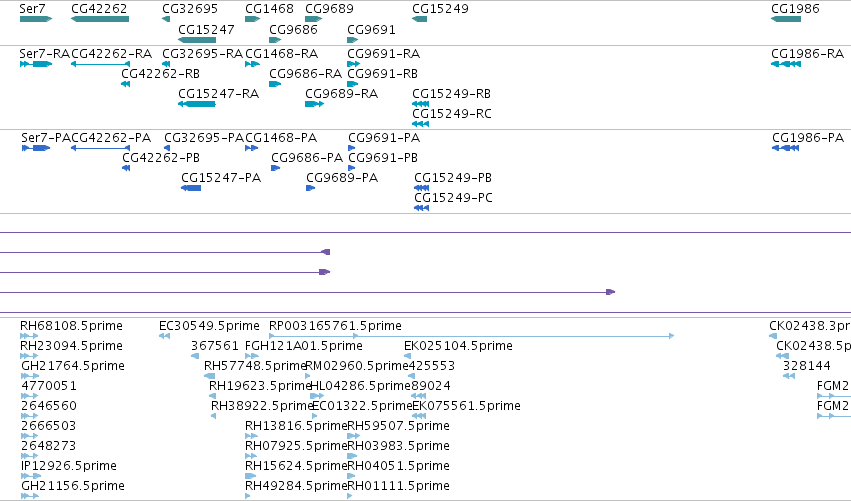851x501 pixels.
Task: Select feature 2646560
Action: (x=30, y=416)
